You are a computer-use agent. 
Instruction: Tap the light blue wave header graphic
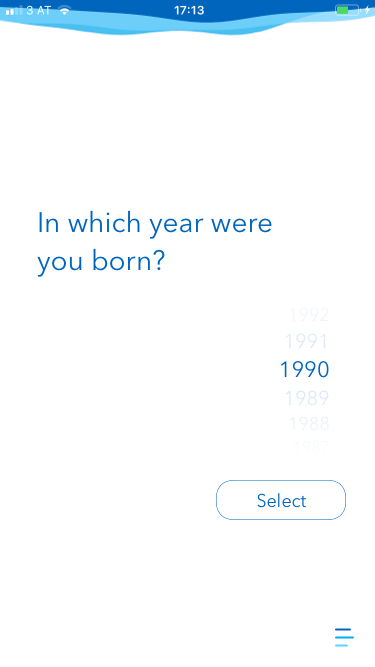187,26
